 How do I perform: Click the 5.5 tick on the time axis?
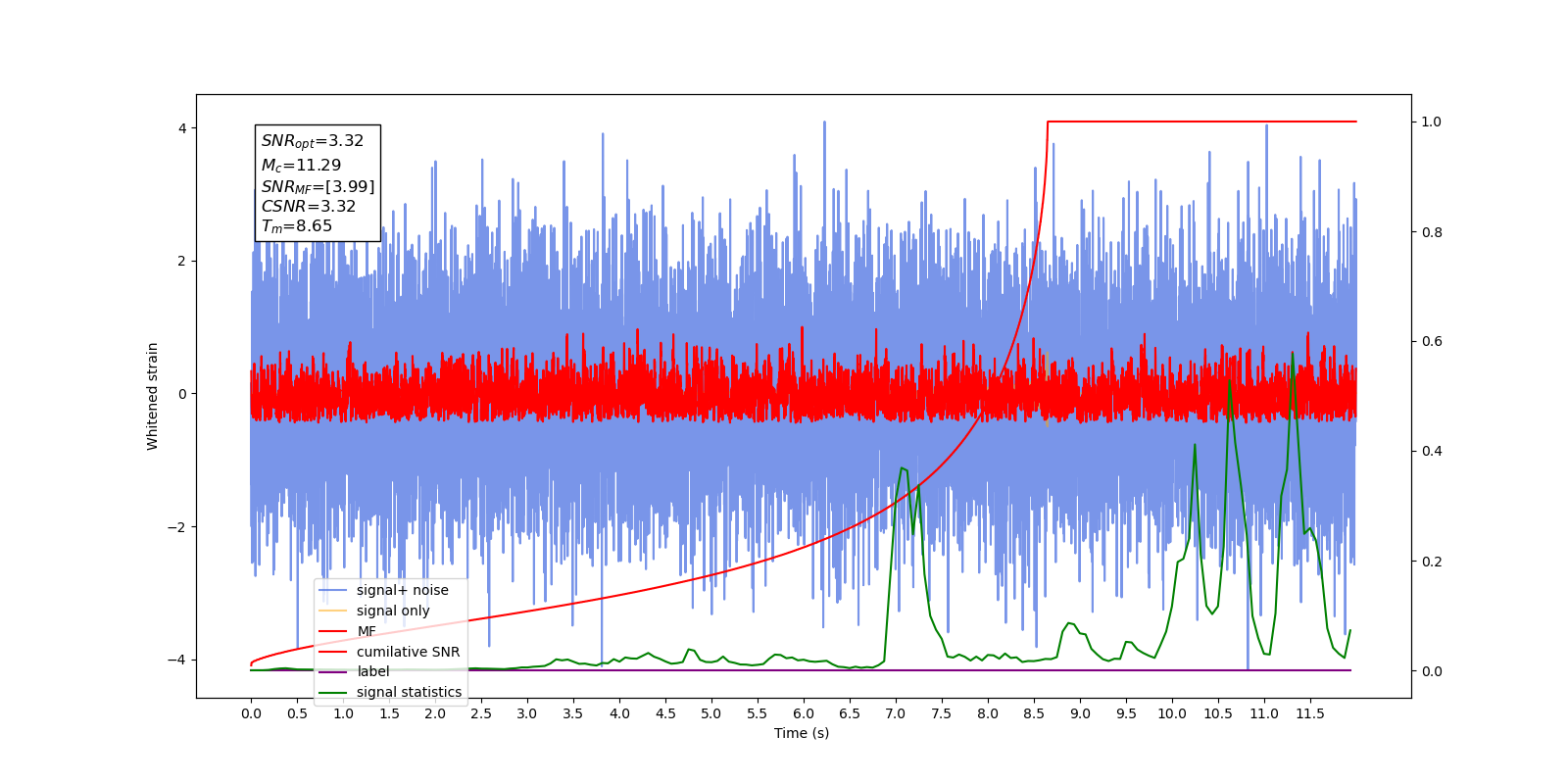[758, 713]
